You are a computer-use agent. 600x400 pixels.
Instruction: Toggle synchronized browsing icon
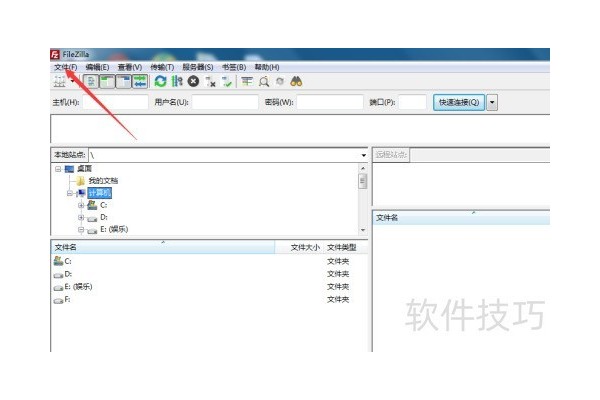[280, 81]
